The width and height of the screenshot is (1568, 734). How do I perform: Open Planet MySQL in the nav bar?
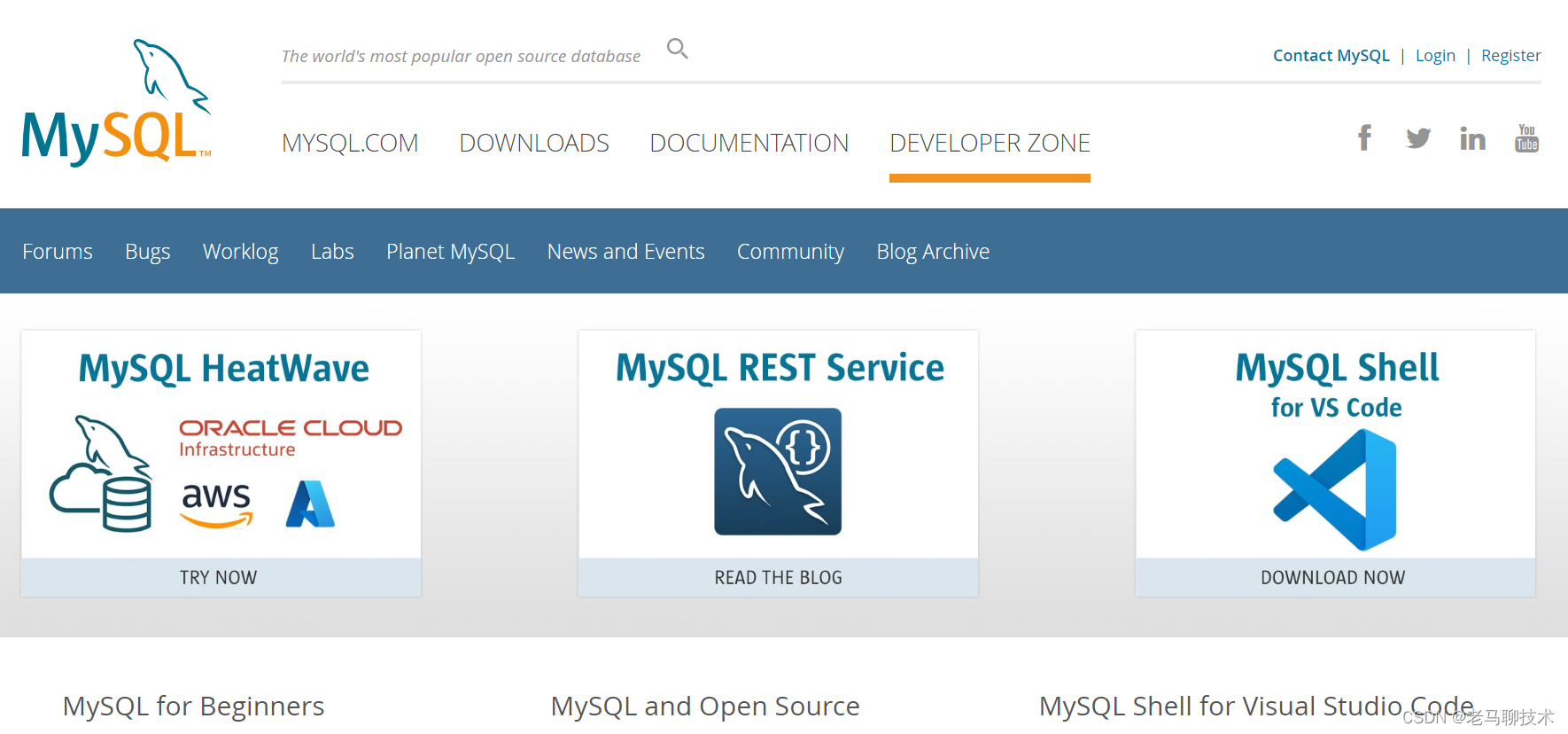(x=451, y=252)
